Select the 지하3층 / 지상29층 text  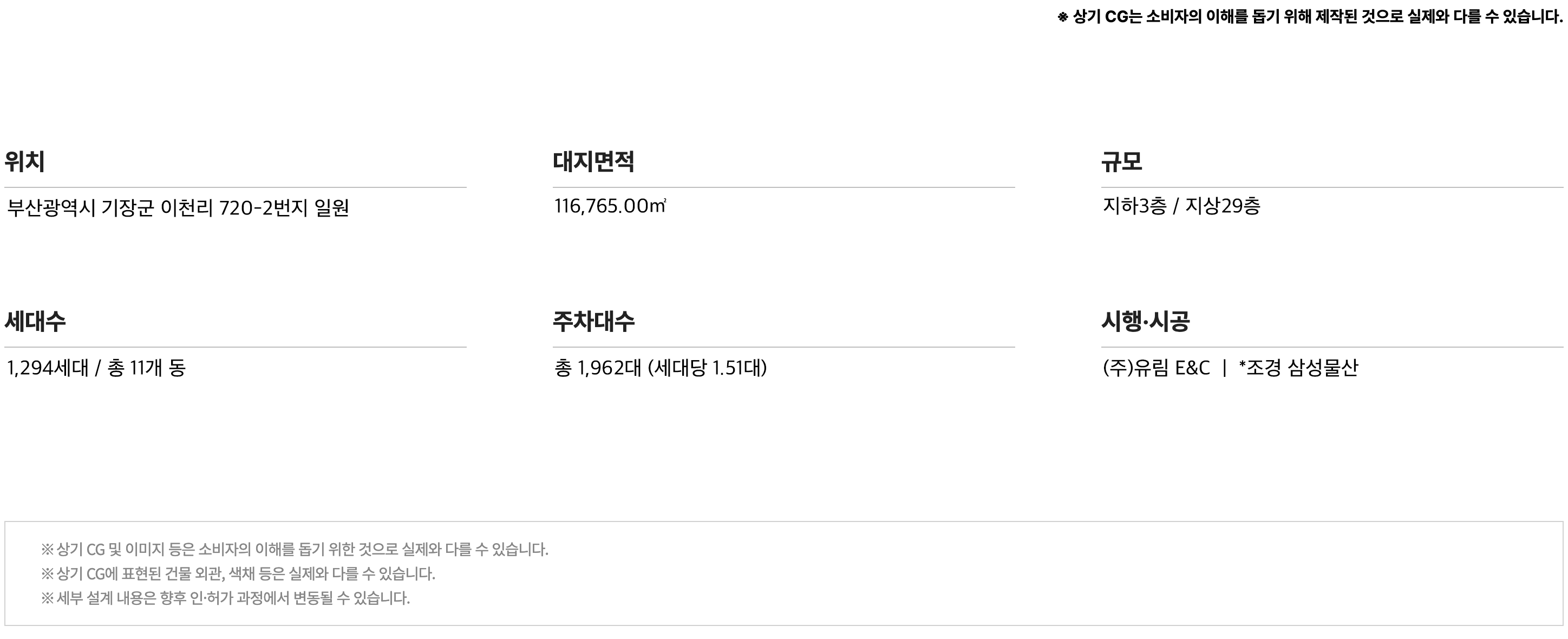click(x=1181, y=206)
